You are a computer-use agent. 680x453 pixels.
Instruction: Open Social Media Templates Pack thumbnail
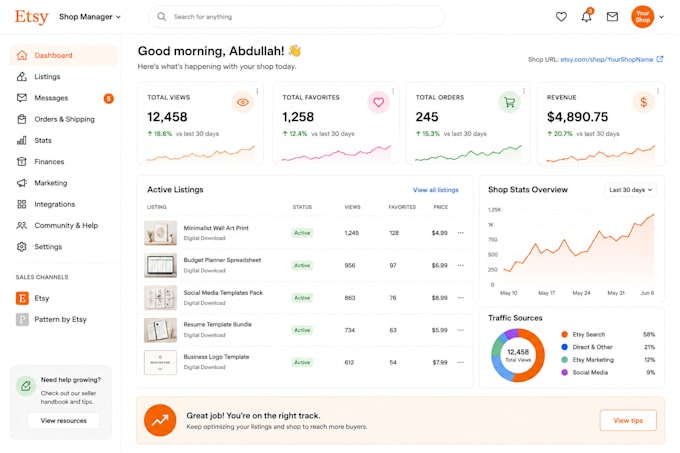pos(160,298)
